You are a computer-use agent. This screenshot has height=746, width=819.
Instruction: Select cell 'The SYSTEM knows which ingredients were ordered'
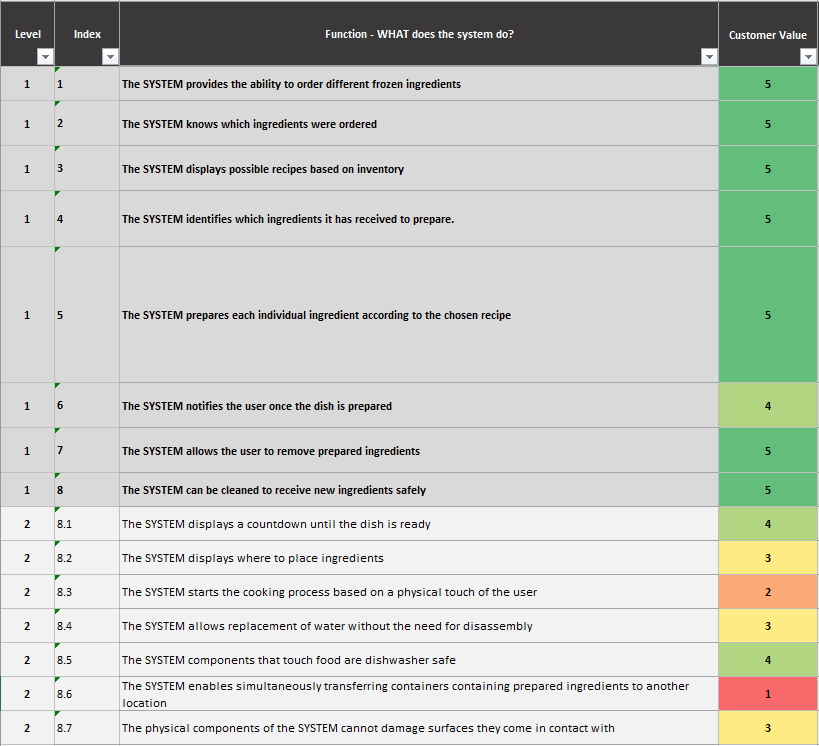click(419, 123)
